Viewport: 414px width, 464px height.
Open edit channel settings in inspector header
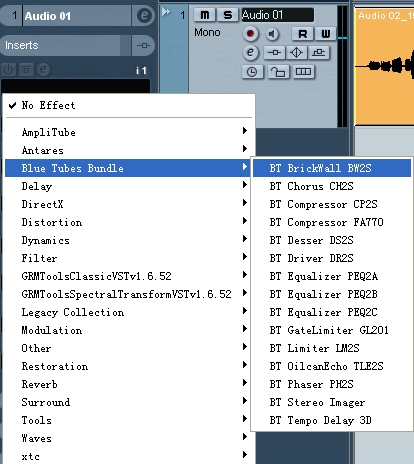pyautogui.click(x=144, y=15)
